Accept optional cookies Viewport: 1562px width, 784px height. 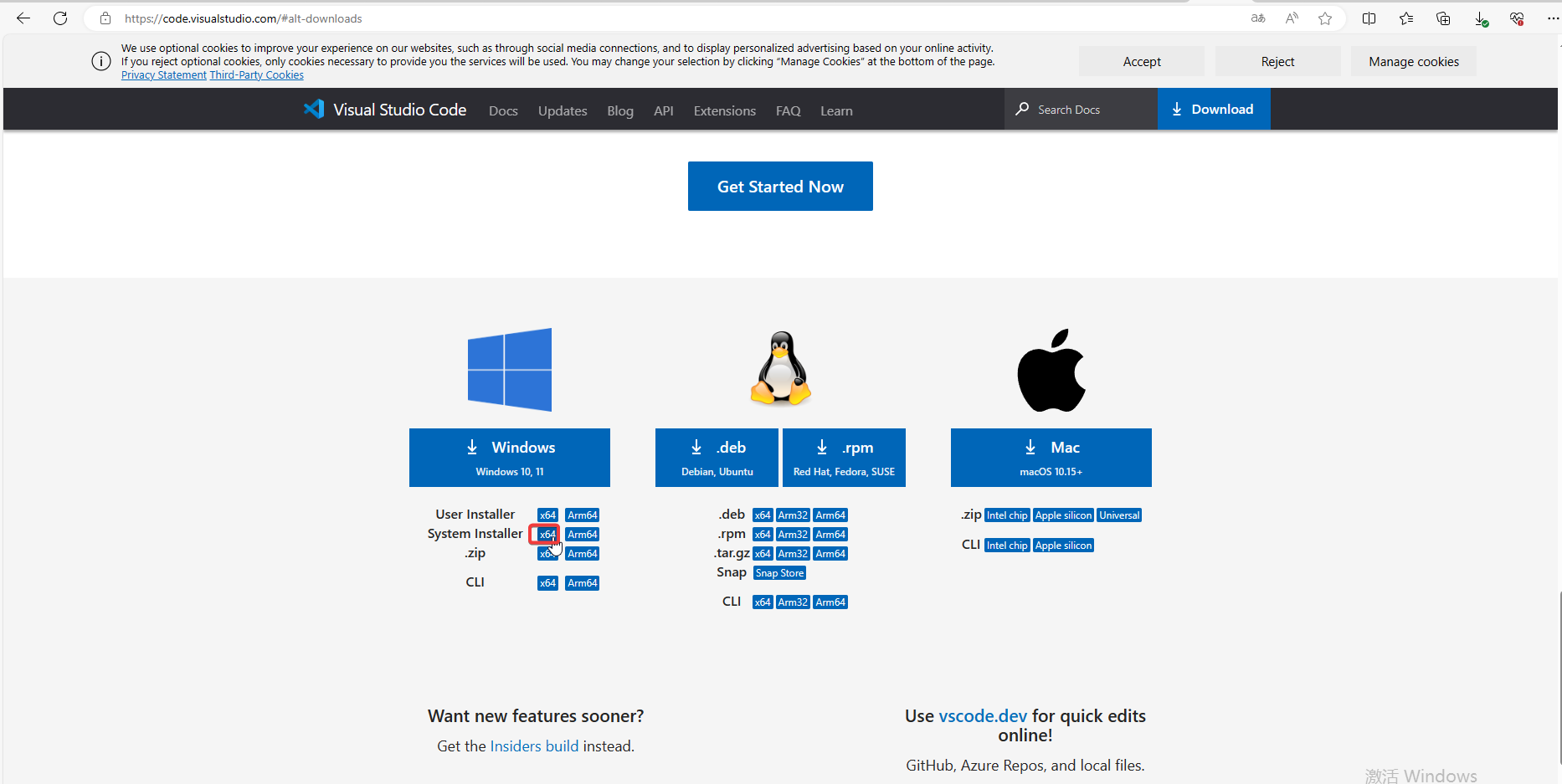1142,61
